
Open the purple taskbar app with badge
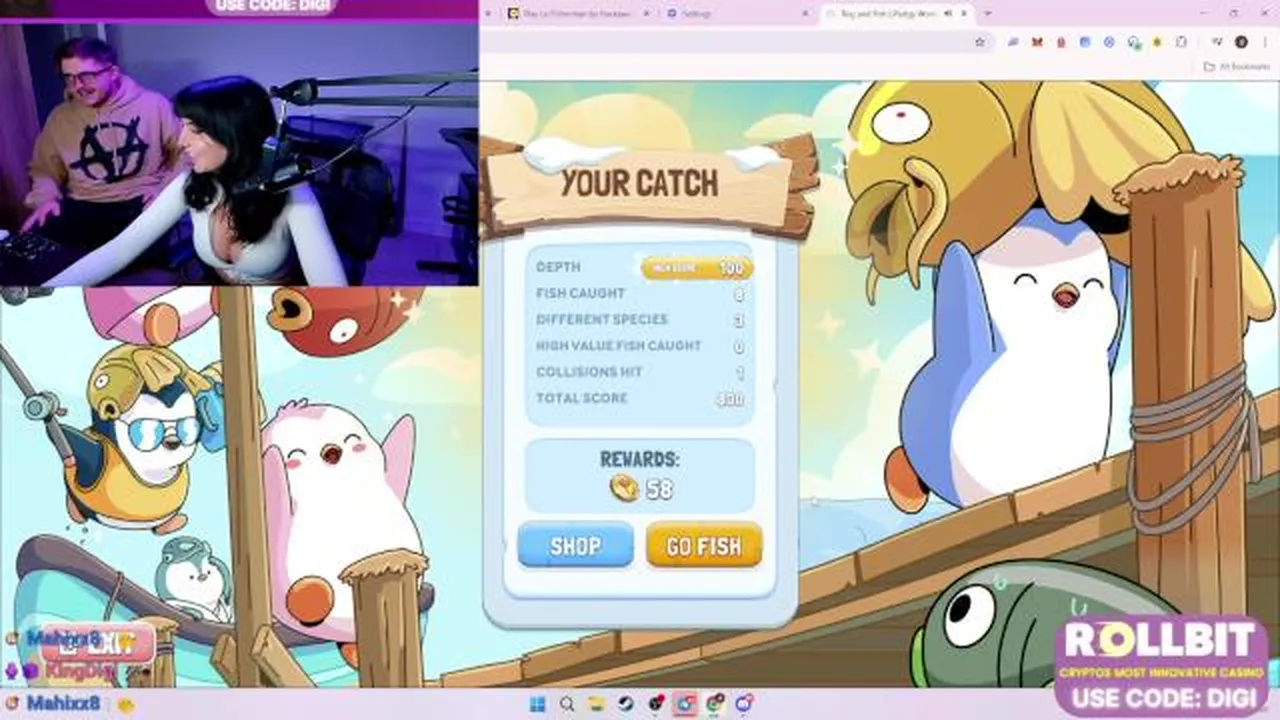pyautogui.click(x=745, y=704)
